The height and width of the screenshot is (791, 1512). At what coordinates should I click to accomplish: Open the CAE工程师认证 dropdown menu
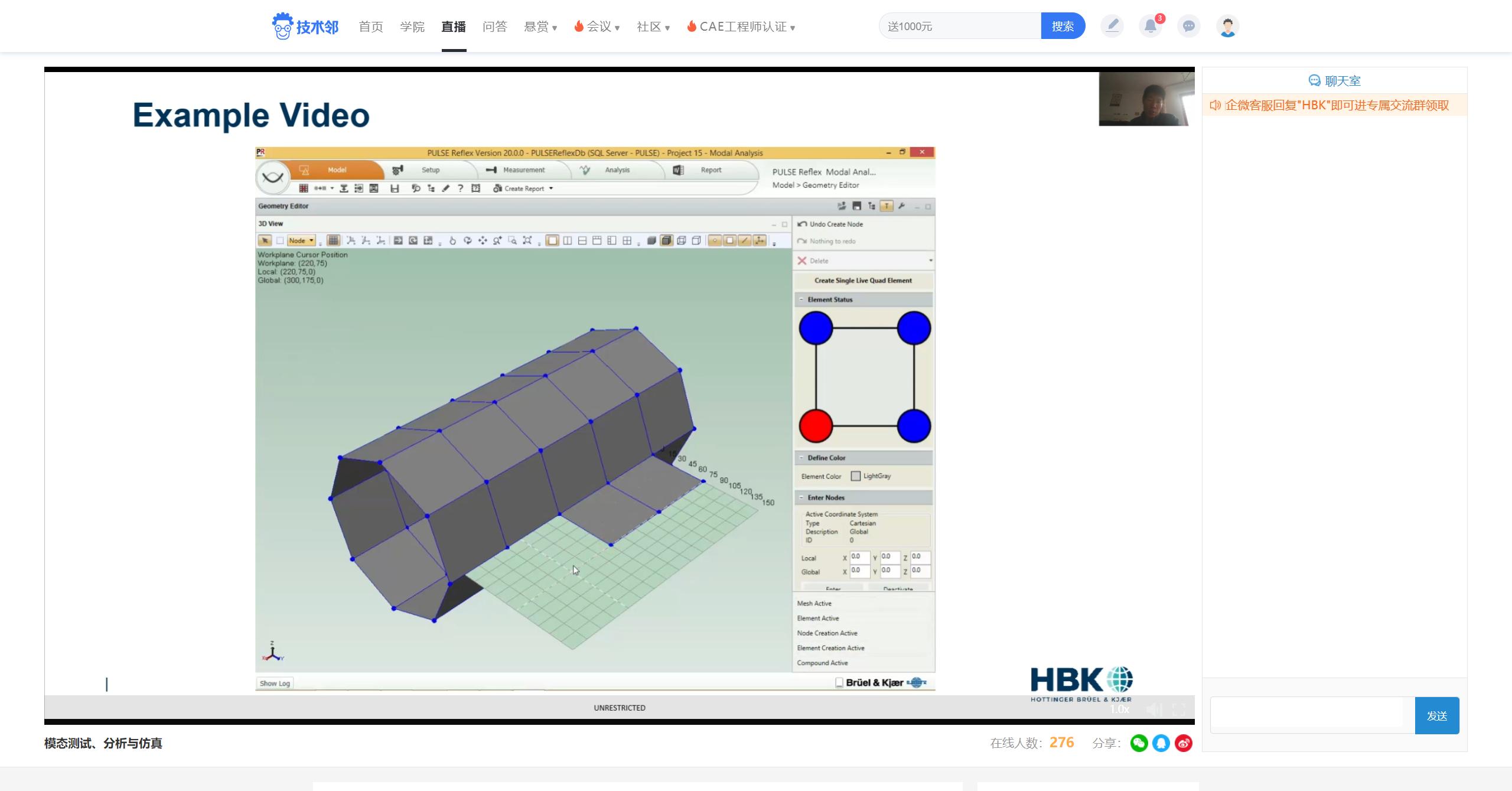click(741, 27)
